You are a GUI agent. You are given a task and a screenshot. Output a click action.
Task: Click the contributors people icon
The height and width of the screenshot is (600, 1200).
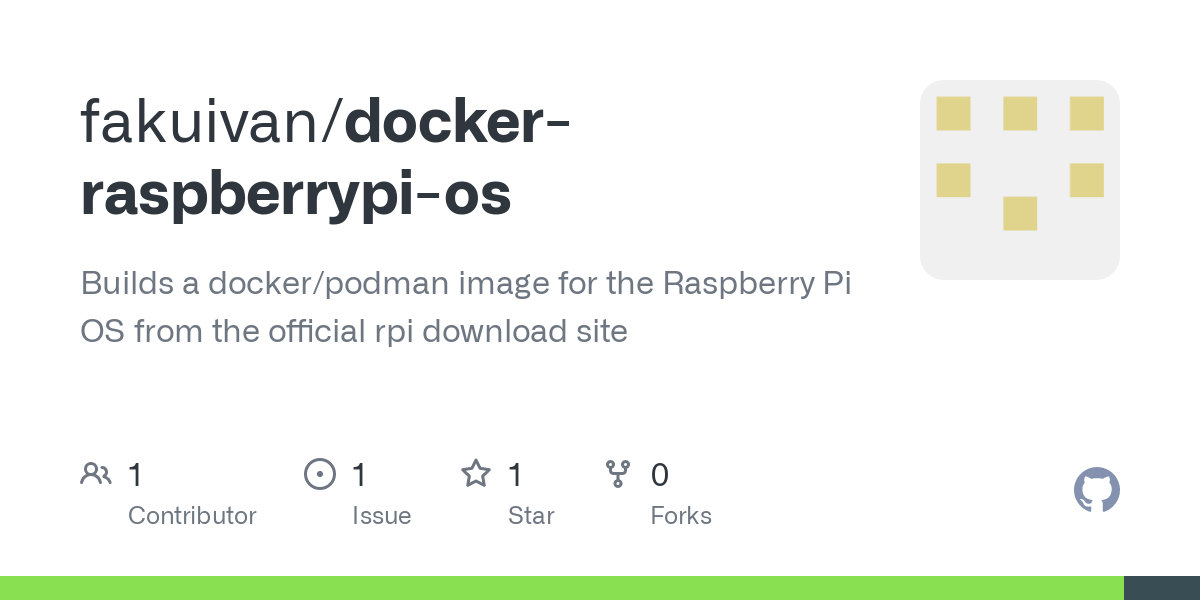(96, 474)
